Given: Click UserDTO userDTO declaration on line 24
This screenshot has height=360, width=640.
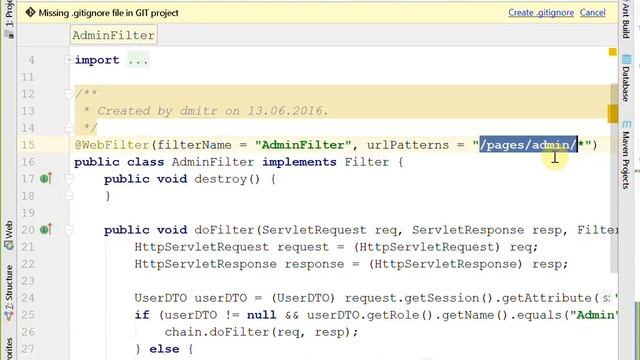Looking at the screenshot, I should coord(191,298).
